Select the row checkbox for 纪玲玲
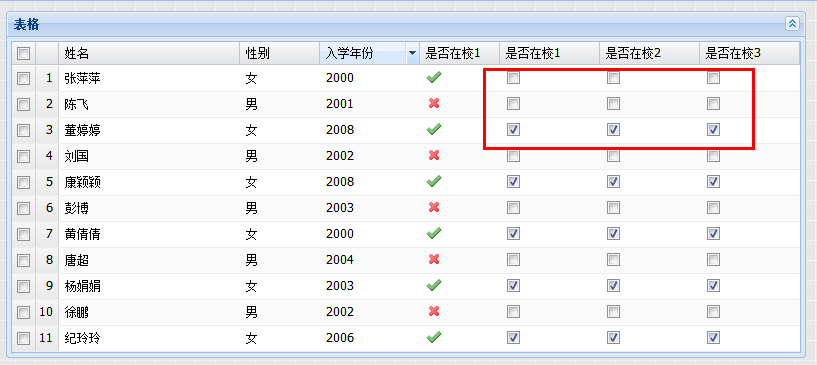Screen dimensions: 817x365 click(x=23, y=338)
